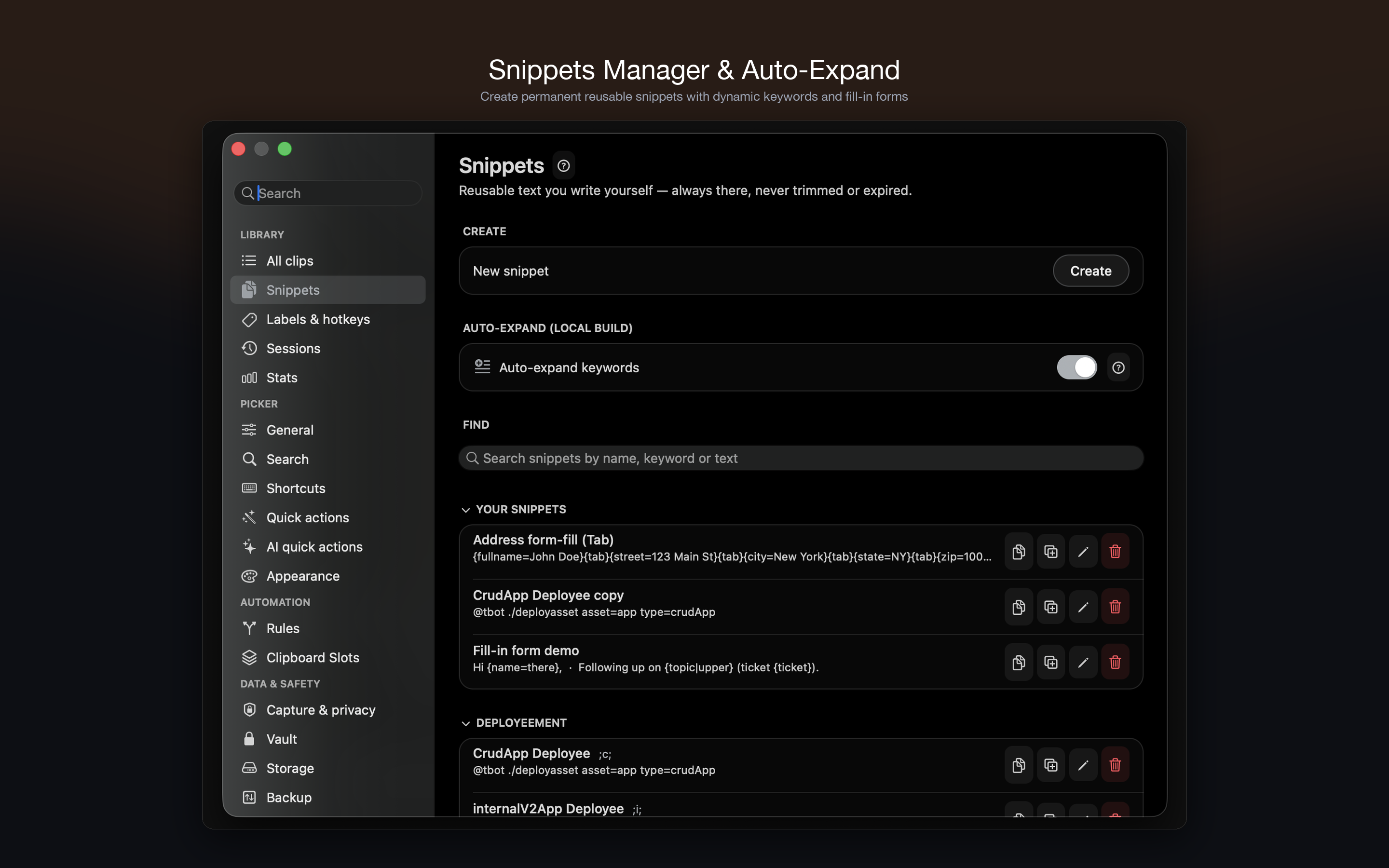Edit the Address form-fill (Tab) snippet

point(1083,552)
